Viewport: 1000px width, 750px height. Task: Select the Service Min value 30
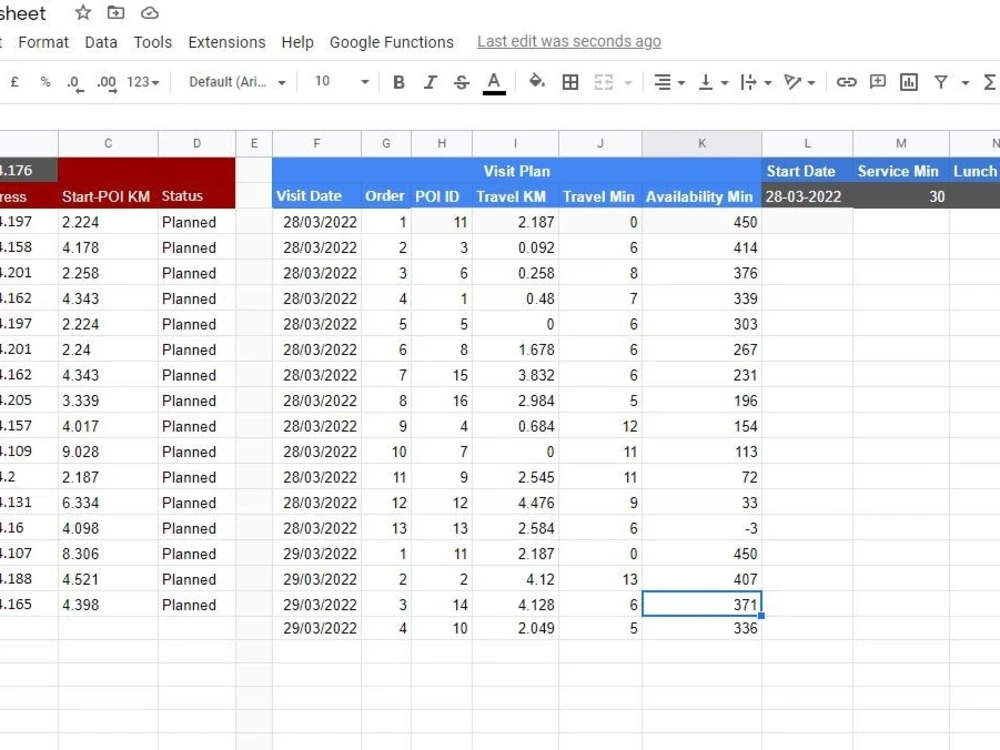901,196
